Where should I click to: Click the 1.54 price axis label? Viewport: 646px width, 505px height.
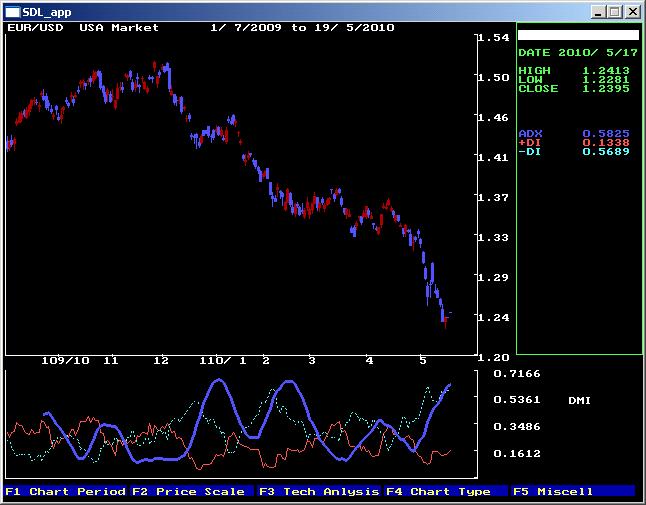tap(493, 37)
